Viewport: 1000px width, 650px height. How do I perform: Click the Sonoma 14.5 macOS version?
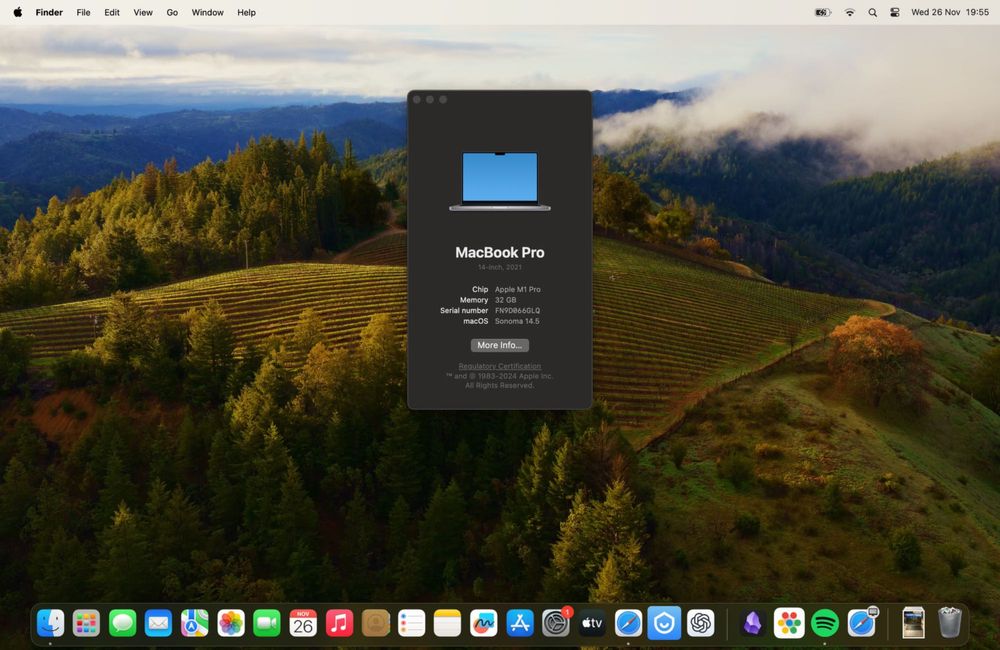(x=517, y=321)
